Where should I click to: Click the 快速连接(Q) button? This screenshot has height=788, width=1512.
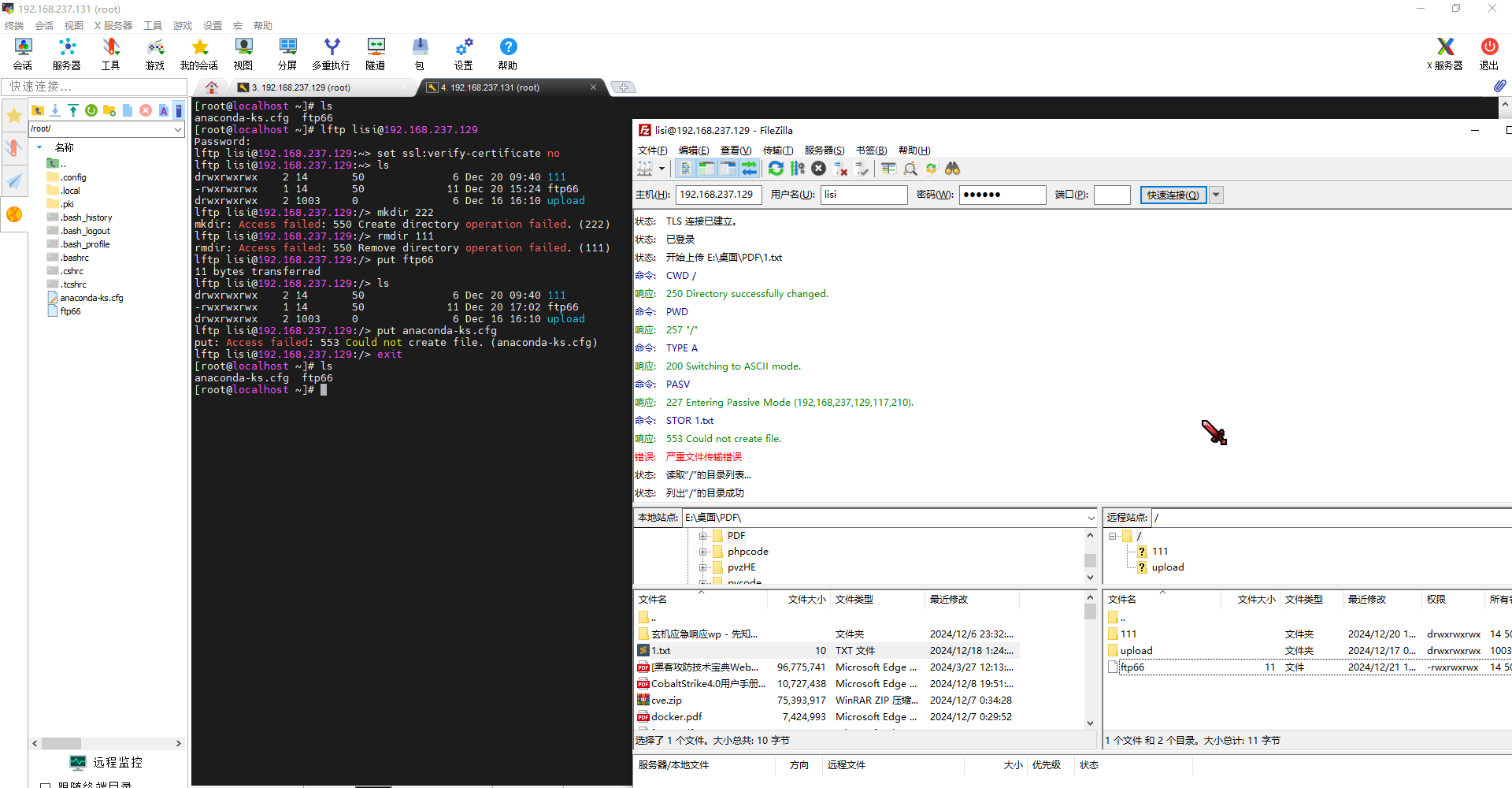1173,195
